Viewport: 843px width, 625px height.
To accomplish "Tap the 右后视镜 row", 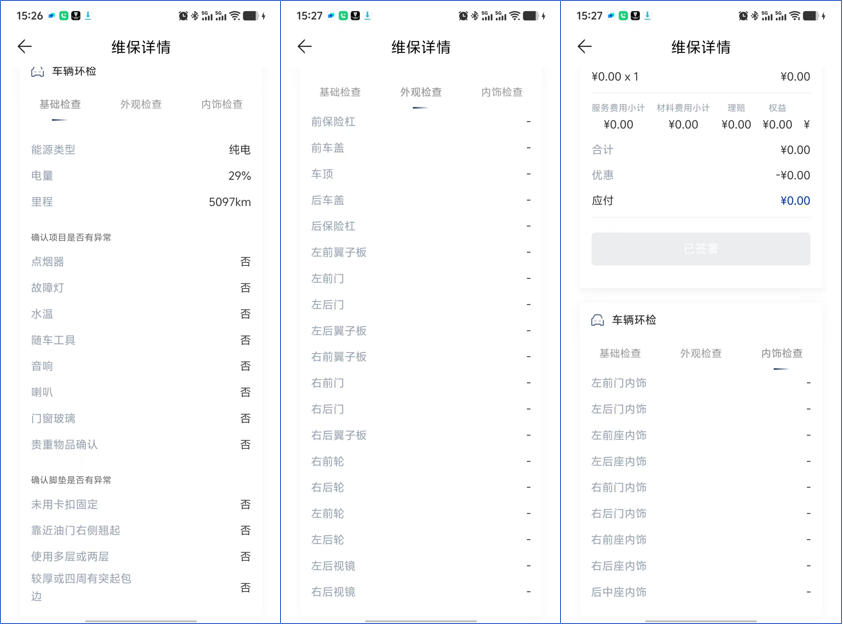I will (x=421, y=592).
